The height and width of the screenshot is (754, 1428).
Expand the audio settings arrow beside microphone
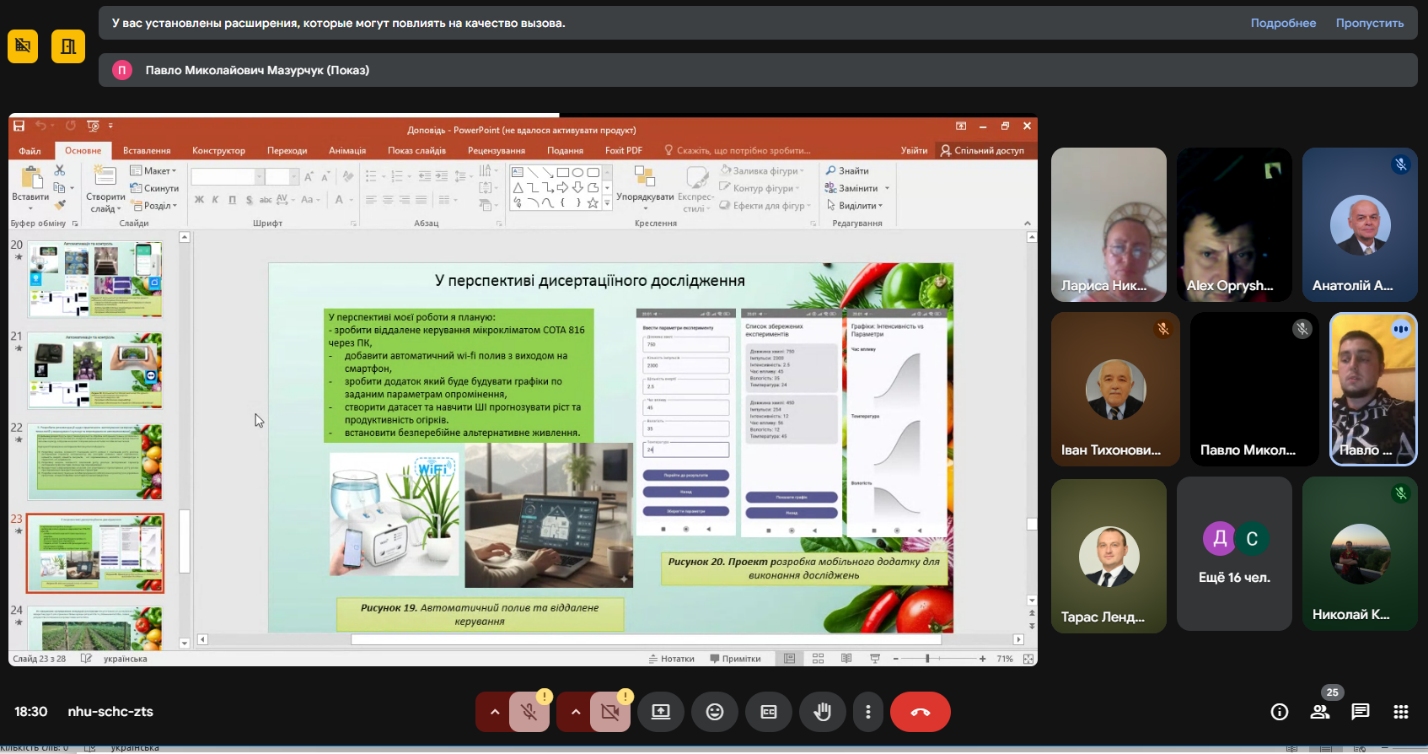(x=493, y=712)
